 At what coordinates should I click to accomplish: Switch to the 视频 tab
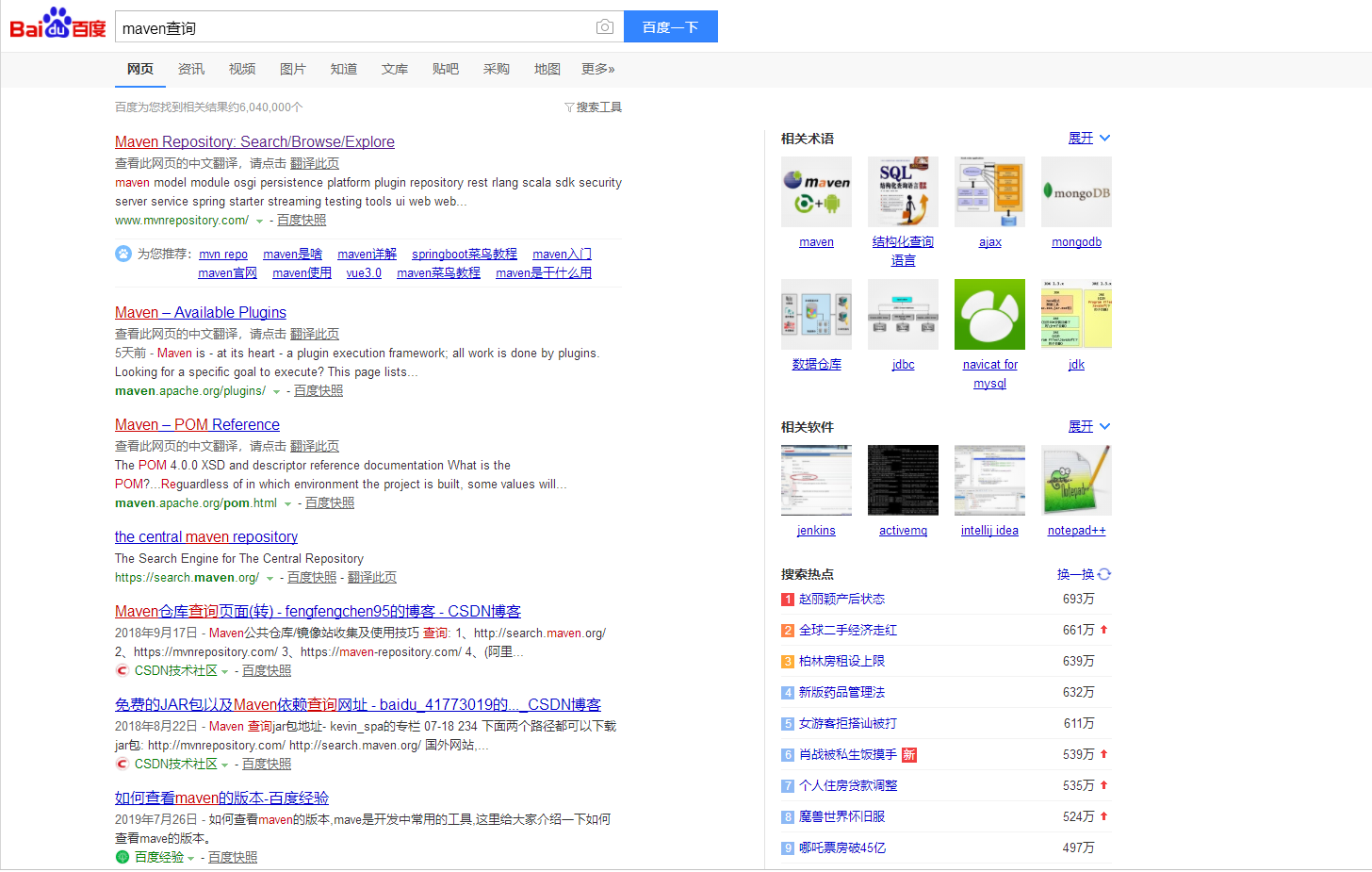click(x=242, y=69)
